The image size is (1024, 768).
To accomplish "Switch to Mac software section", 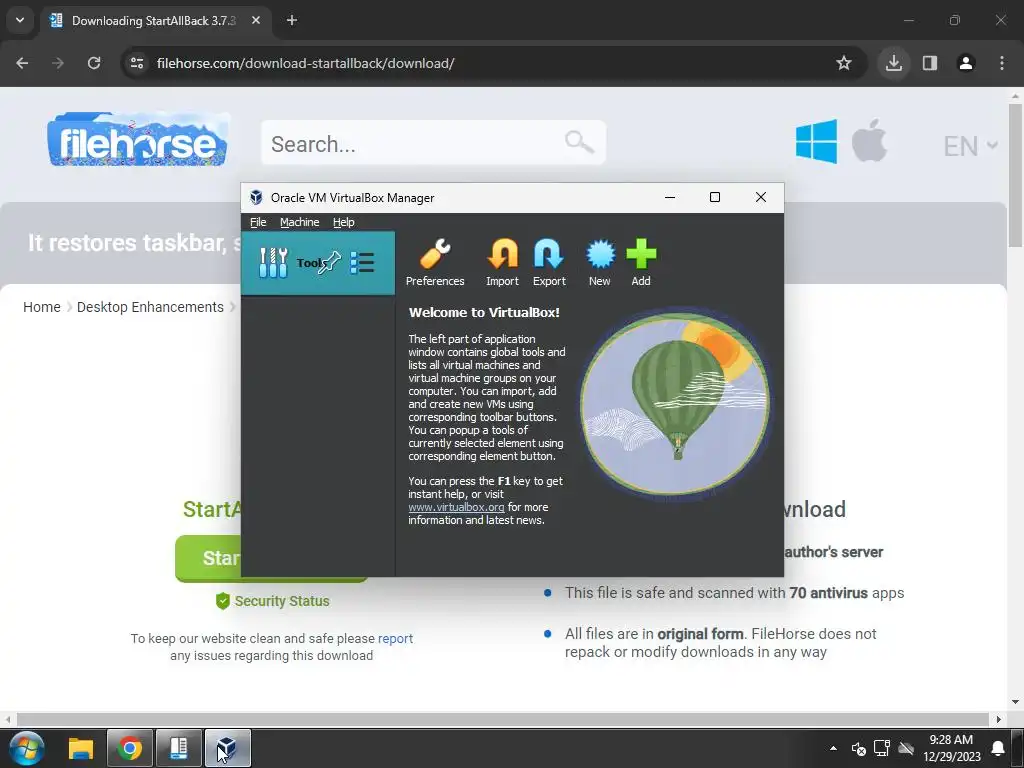I will [869, 140].
